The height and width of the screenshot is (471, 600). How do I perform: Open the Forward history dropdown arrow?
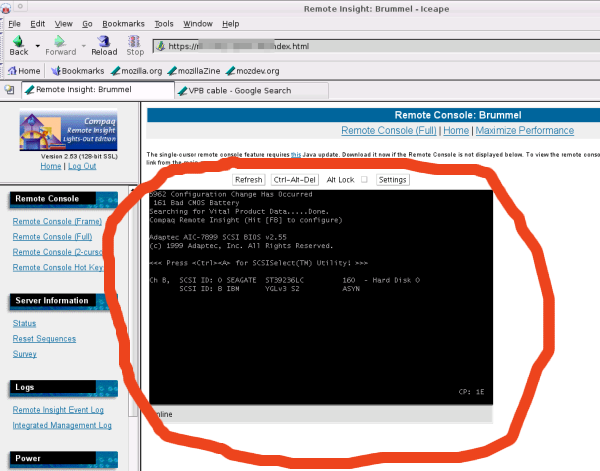83,46
